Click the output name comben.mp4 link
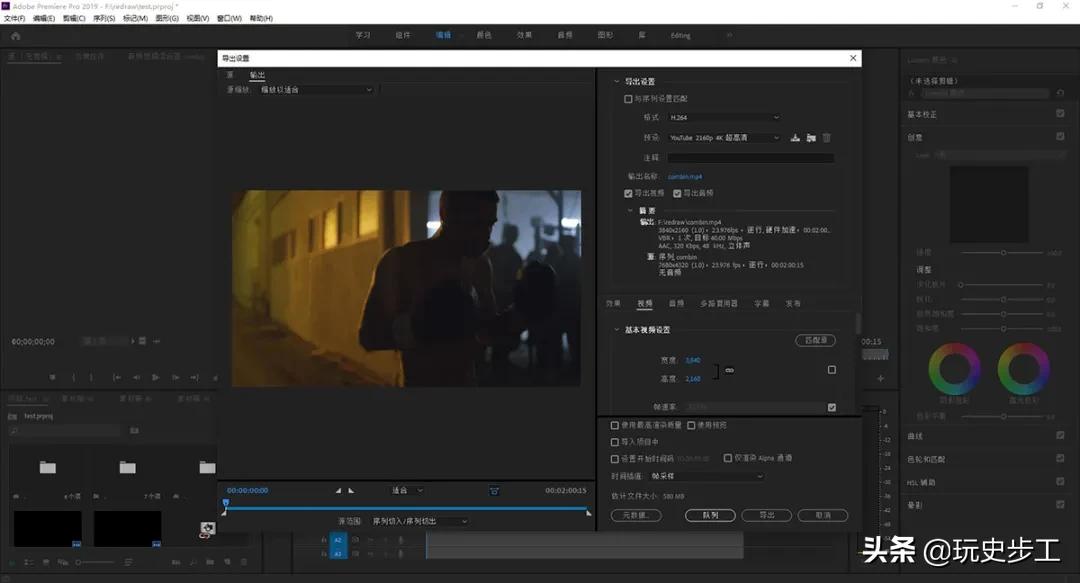 (x=685, y=176)
